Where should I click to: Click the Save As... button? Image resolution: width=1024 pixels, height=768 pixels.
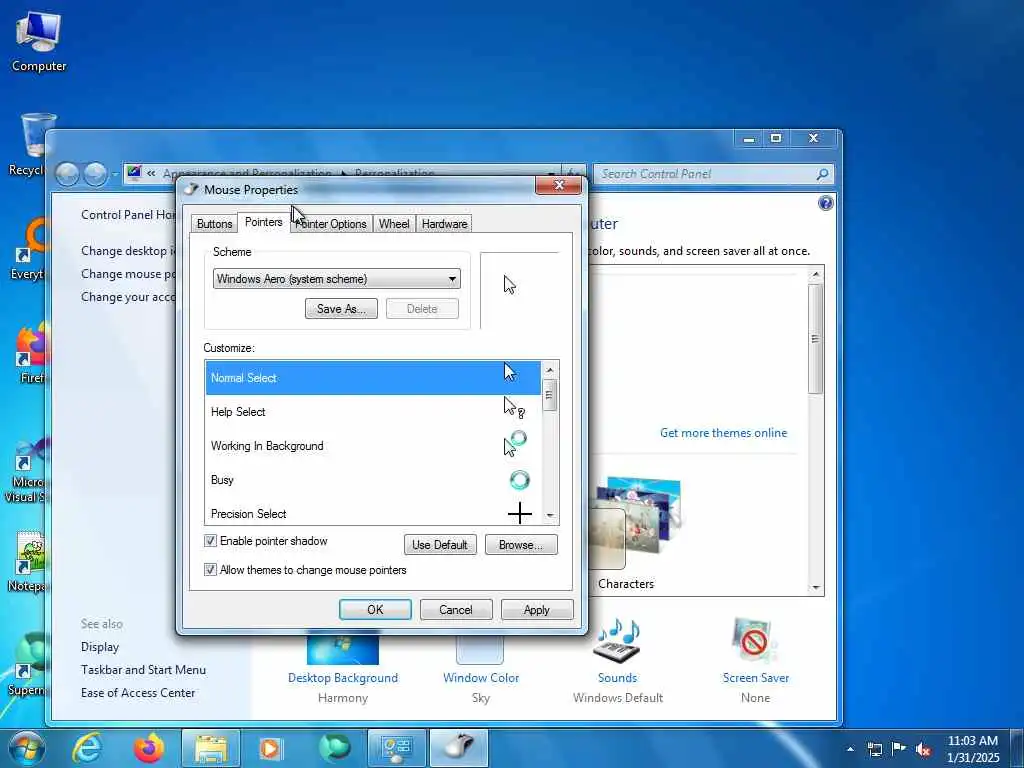point(341,309)
